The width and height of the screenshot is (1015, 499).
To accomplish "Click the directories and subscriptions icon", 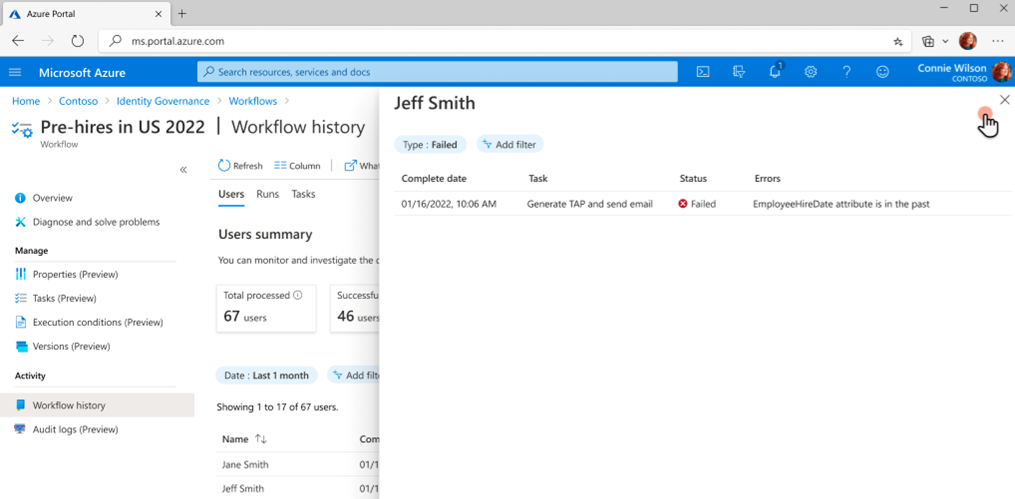I will point(739,72).
